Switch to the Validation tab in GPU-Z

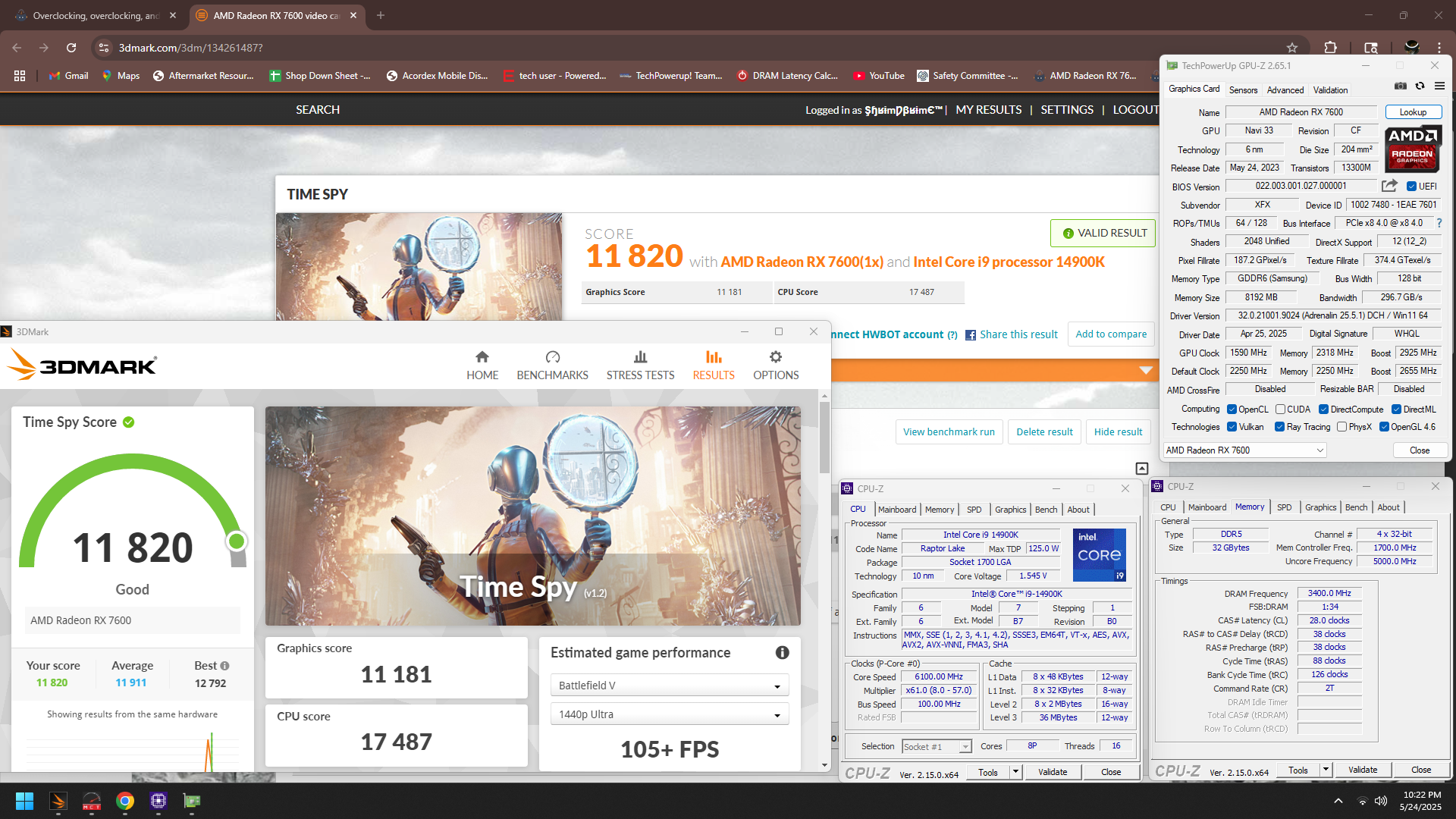click(x=1330, y=89)
